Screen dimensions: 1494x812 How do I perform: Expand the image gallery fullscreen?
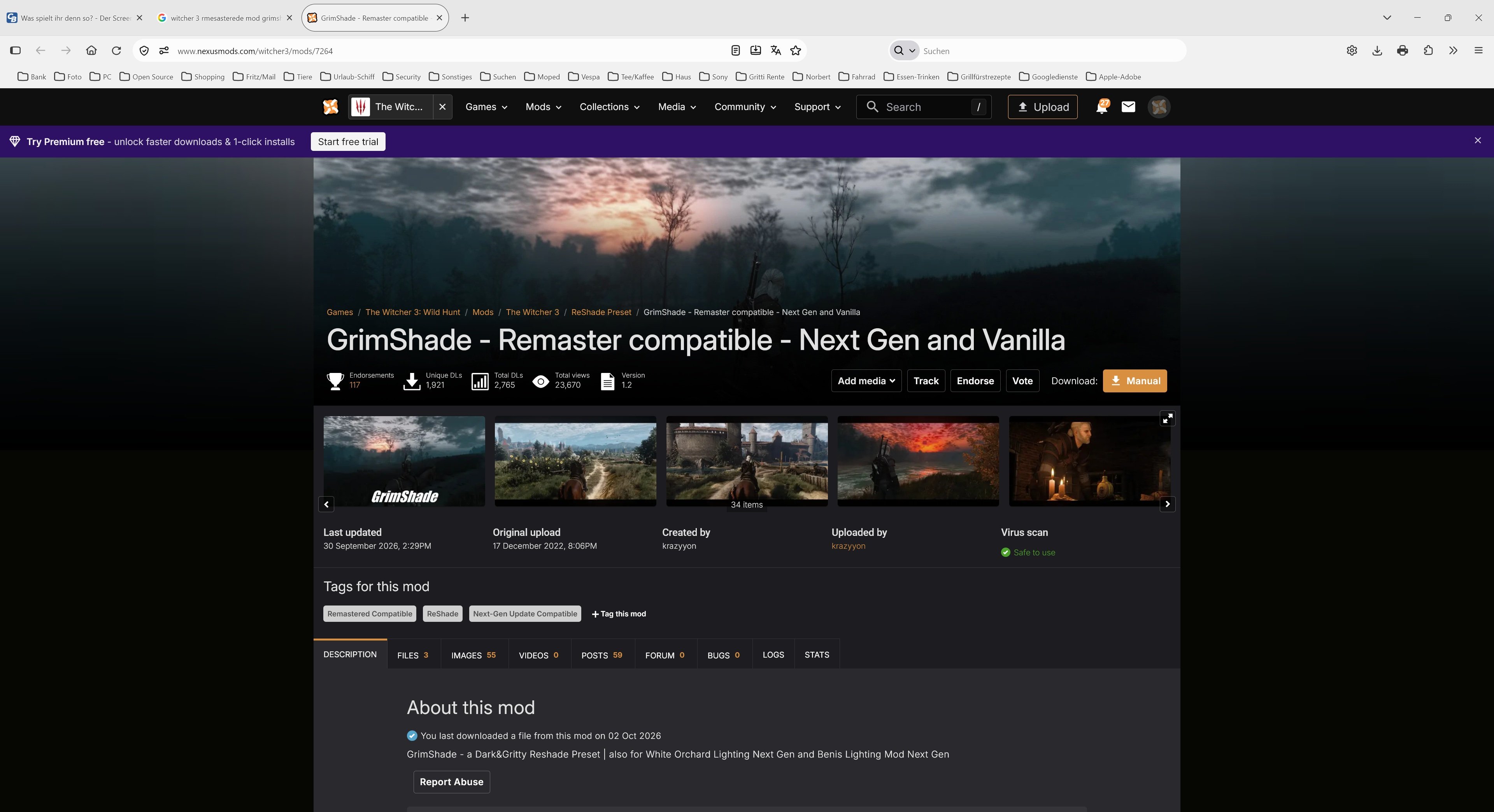pos(1168,418)
